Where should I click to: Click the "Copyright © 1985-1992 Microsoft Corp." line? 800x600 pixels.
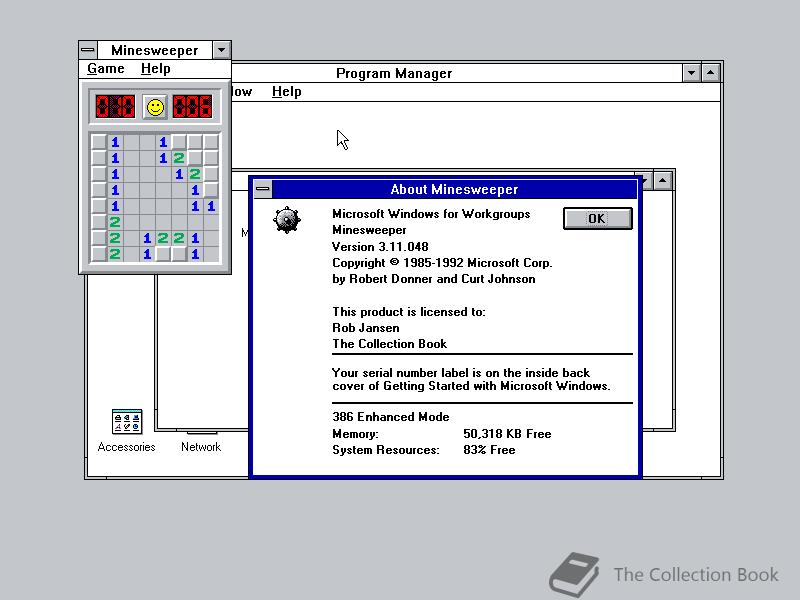click(442, 263)
